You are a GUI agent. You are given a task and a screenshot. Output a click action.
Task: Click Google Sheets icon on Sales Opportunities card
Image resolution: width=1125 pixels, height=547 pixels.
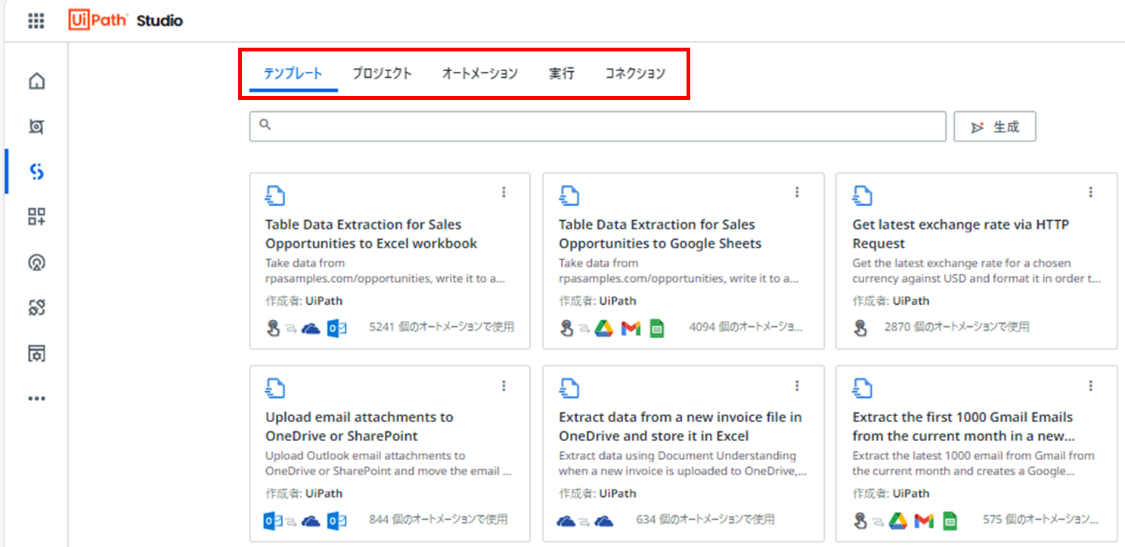(657, 328)
